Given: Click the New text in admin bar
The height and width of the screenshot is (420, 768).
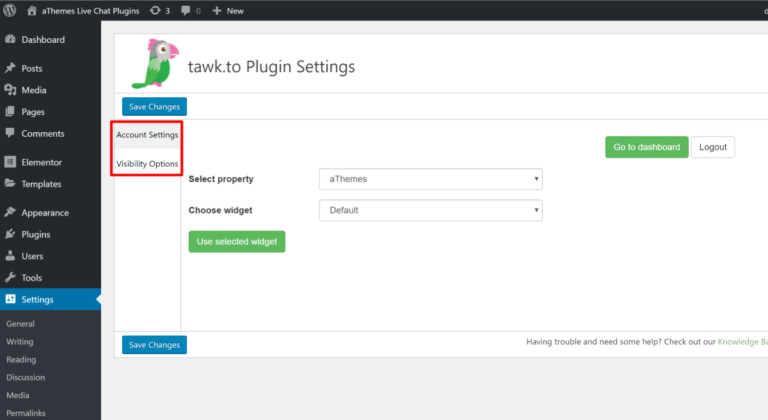Looking at the screenshot, I should pyautogui.click(x=235, y=11).
